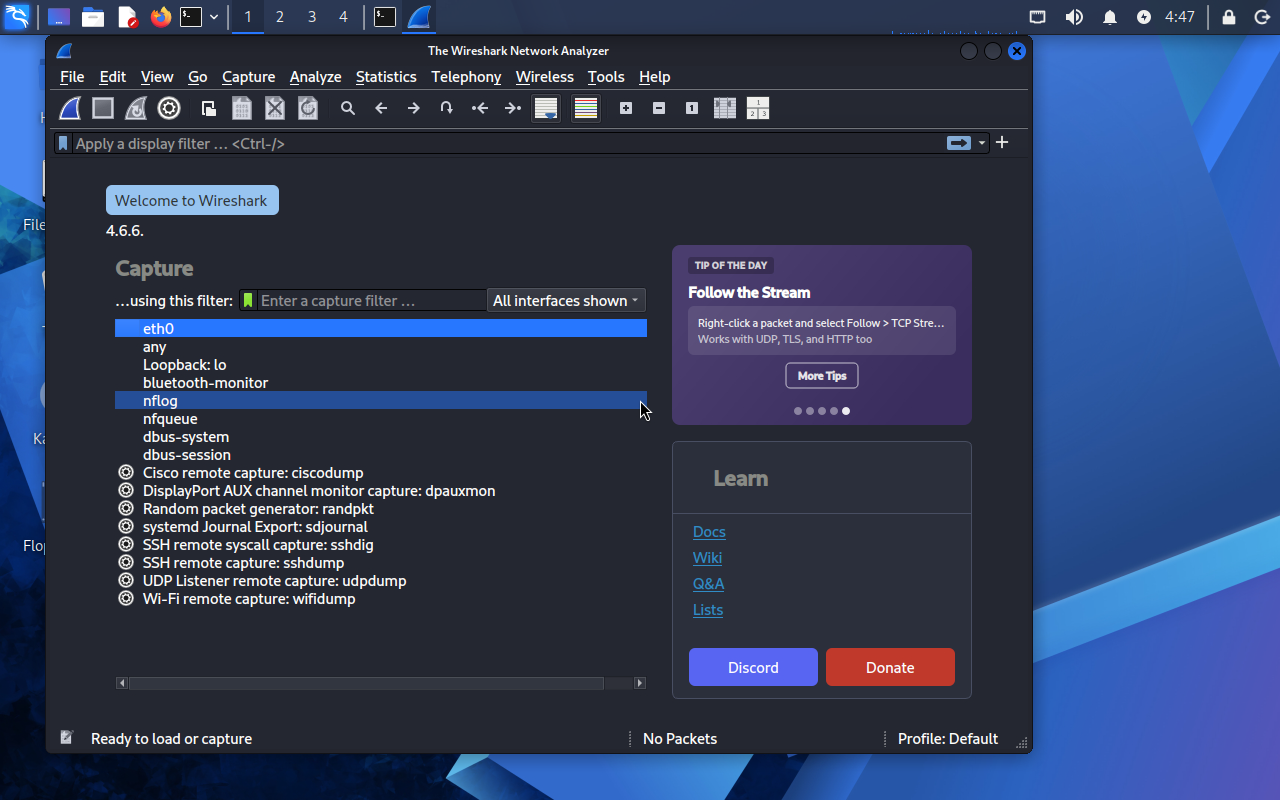
Task: Zoom out the main window text
Action: click(x=659, y=108)
